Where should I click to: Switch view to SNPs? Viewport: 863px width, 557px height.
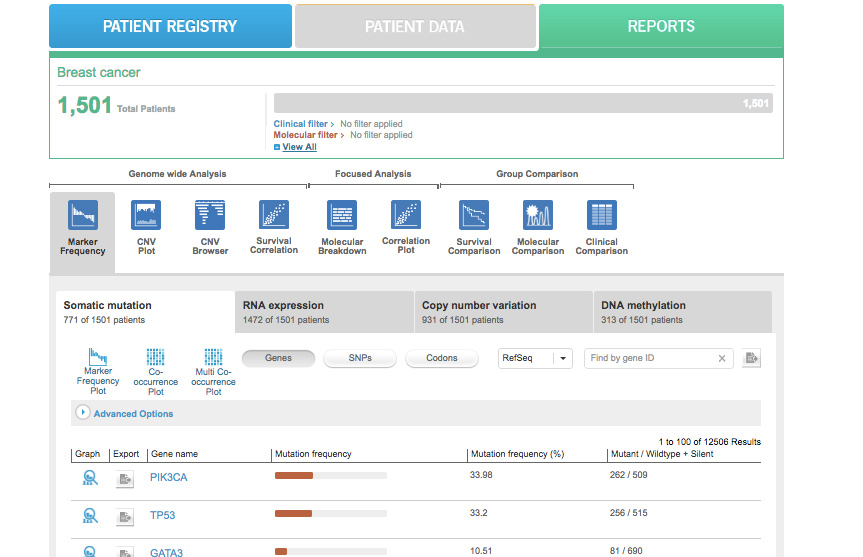coord(360,358)
